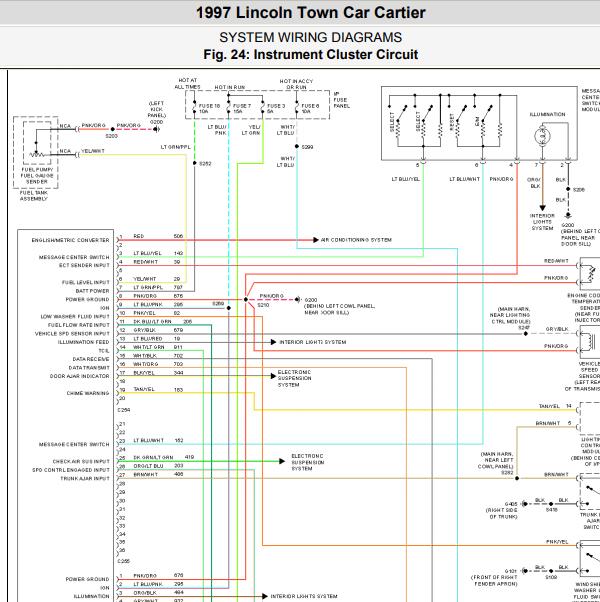
Task: Click the "LOW WASHER FLUID INPUT" pin label
Action: tap(75, 317)
